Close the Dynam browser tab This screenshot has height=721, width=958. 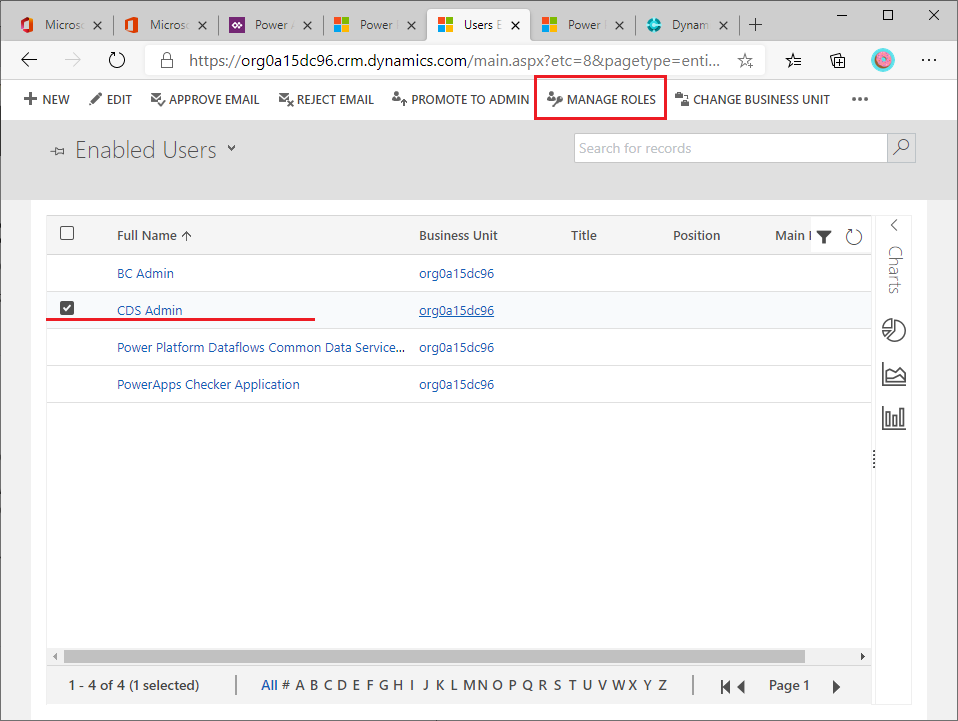click(723, 25)
